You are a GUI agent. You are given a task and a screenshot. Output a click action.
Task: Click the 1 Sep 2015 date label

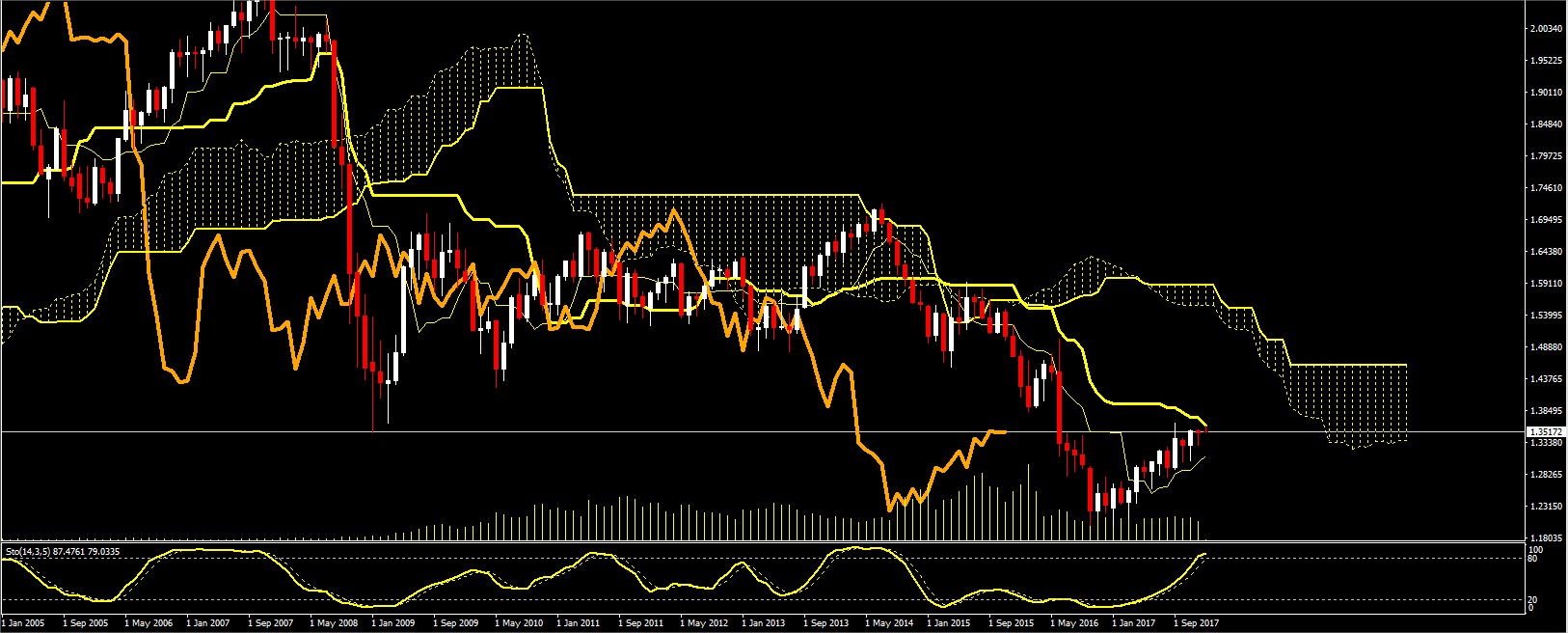pos(1010,624)
